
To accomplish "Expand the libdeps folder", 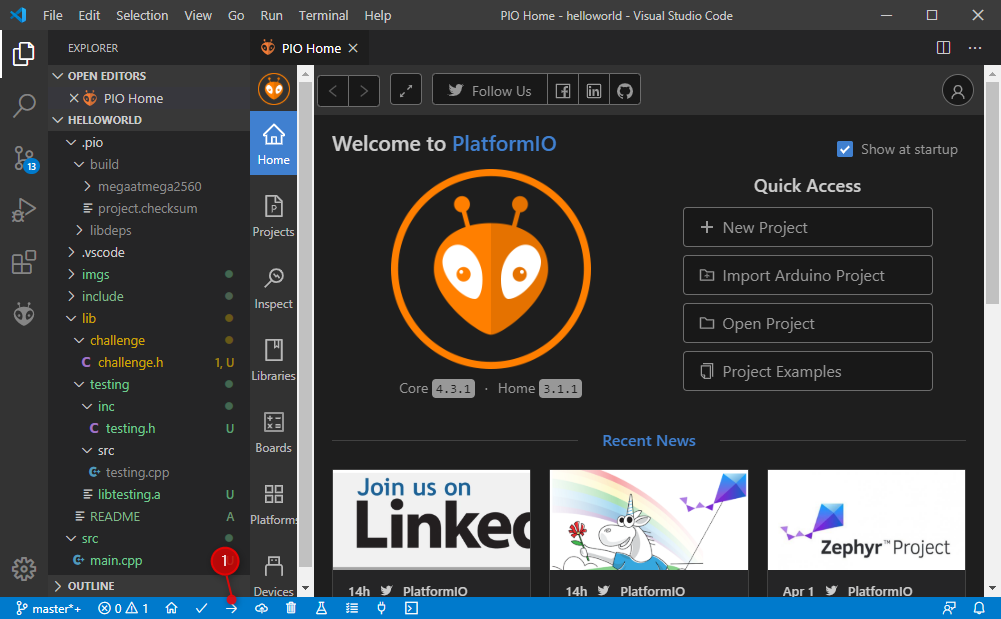I will [149, 230].
